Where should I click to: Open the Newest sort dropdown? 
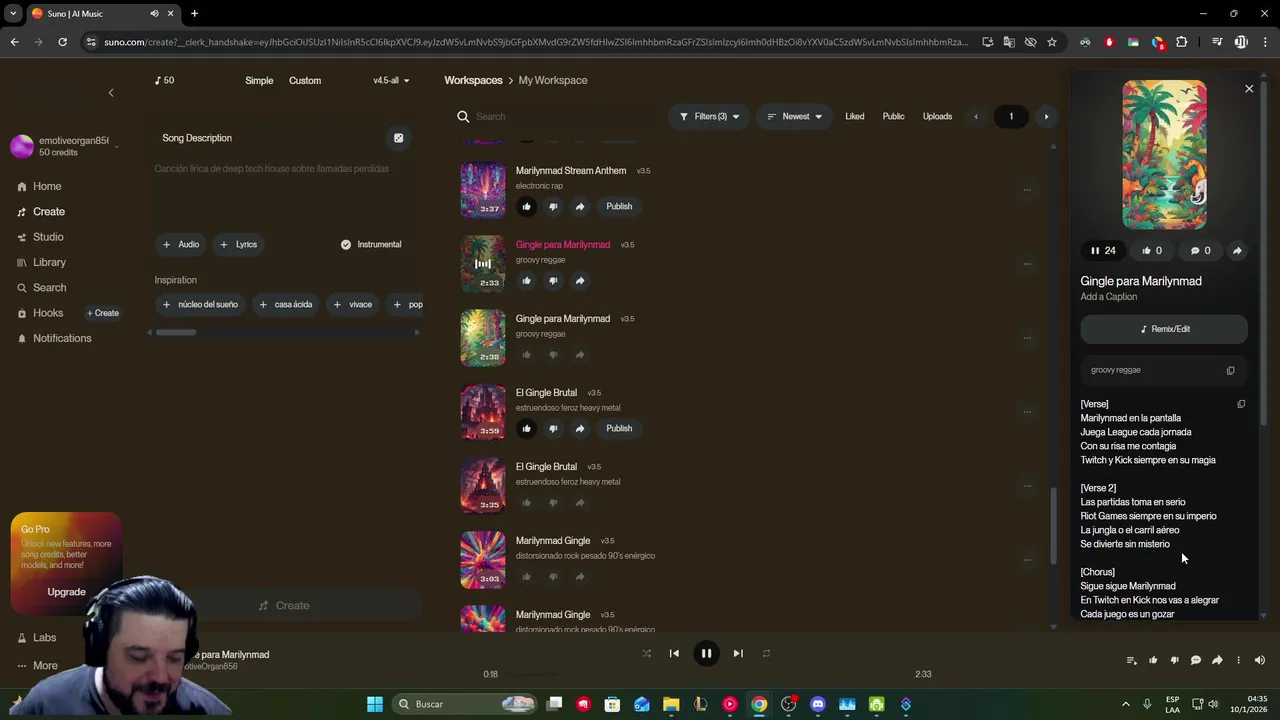(x=795, y=116)
